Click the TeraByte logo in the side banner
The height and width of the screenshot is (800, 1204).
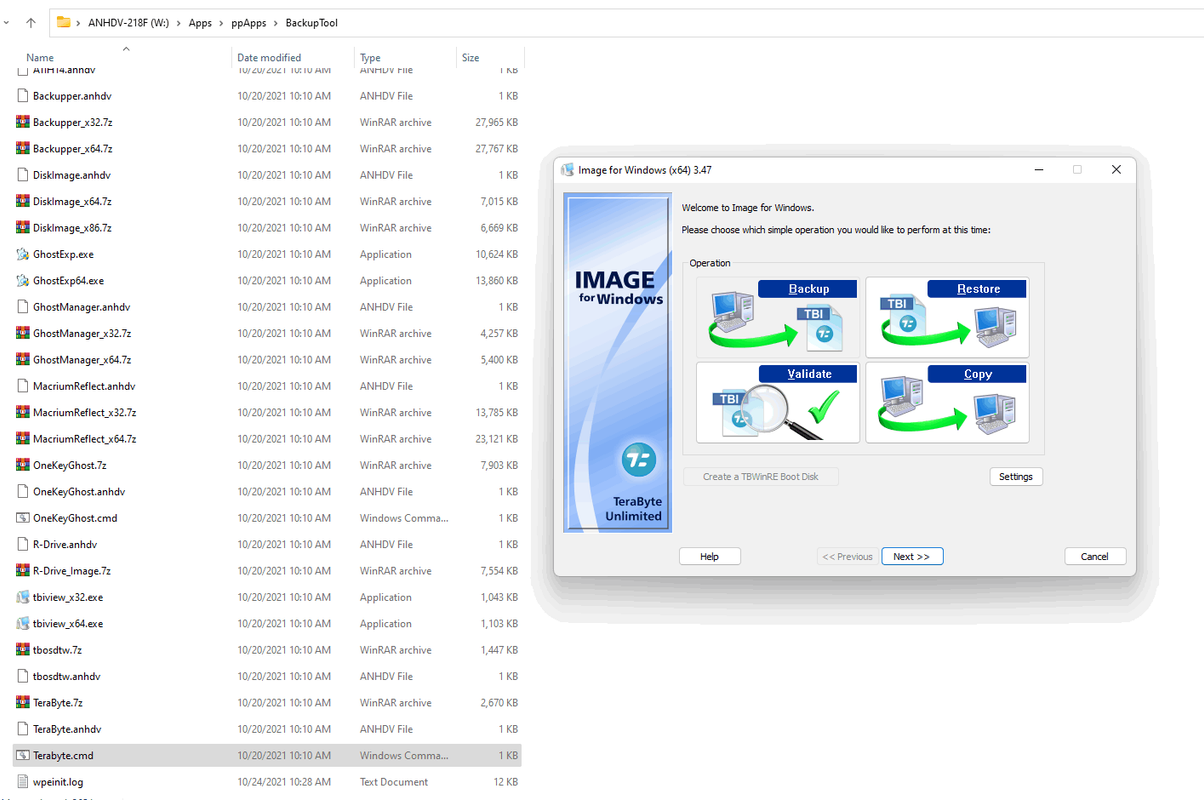pyautogui.click(x=637, y=460)
